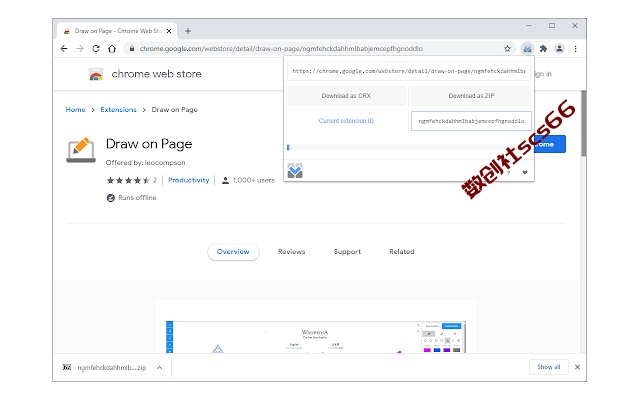Switch to the Related tab
Viewport: 640px width, 400px height.
click(402, 252)
